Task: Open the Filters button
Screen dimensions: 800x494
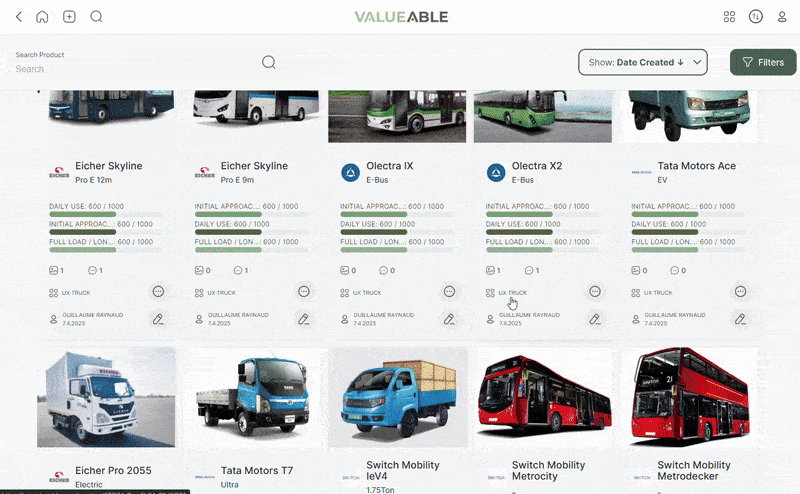Action: (762, 62)
